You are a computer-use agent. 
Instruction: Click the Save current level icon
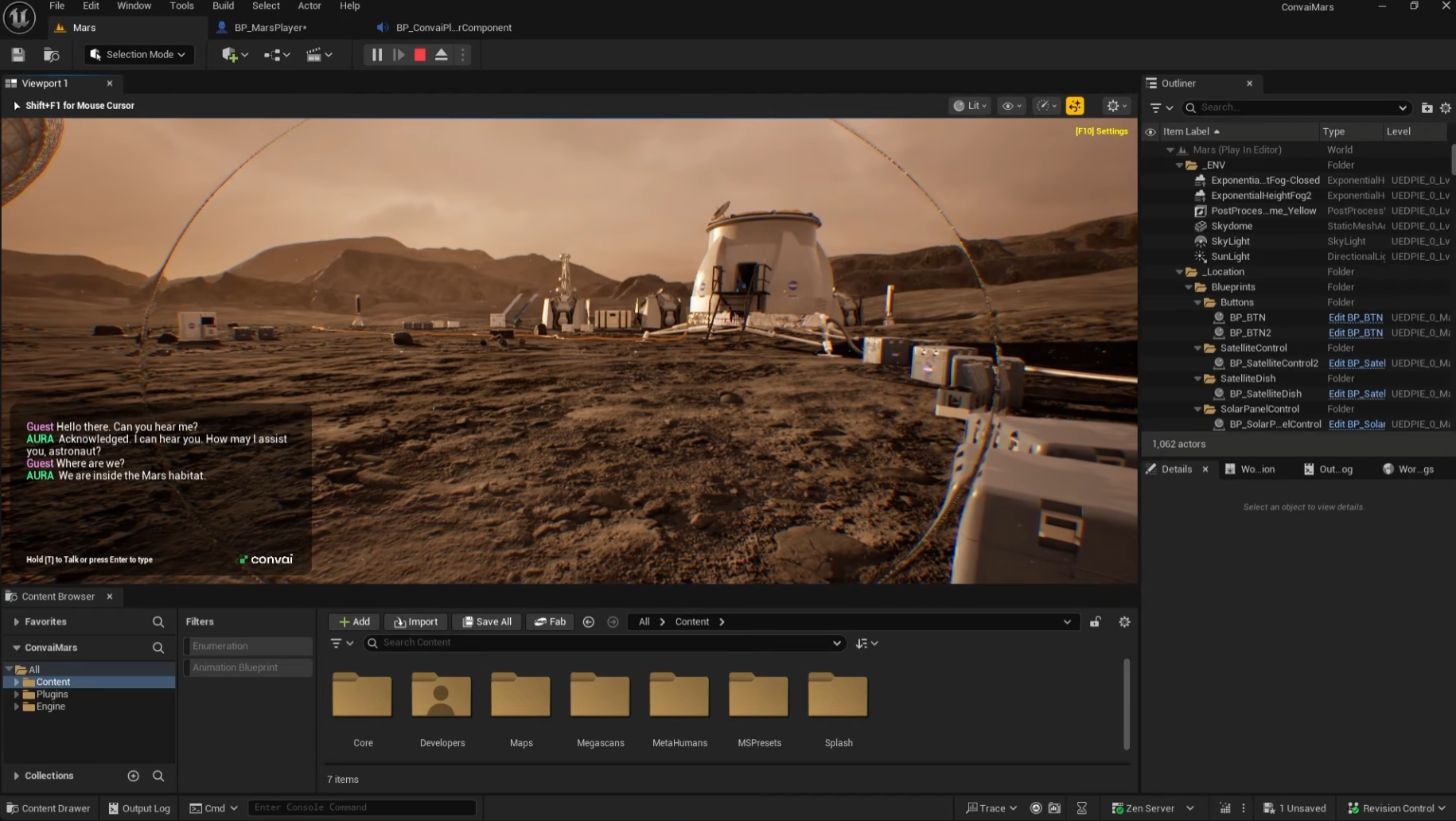pos(18,55)
